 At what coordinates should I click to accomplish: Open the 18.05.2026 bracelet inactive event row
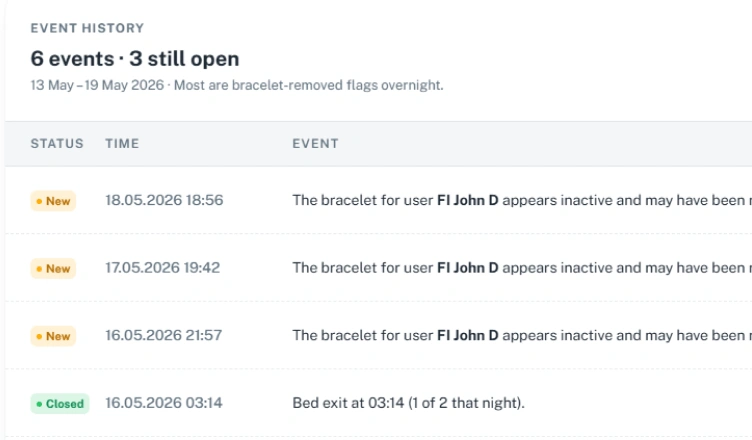(378, 200)
